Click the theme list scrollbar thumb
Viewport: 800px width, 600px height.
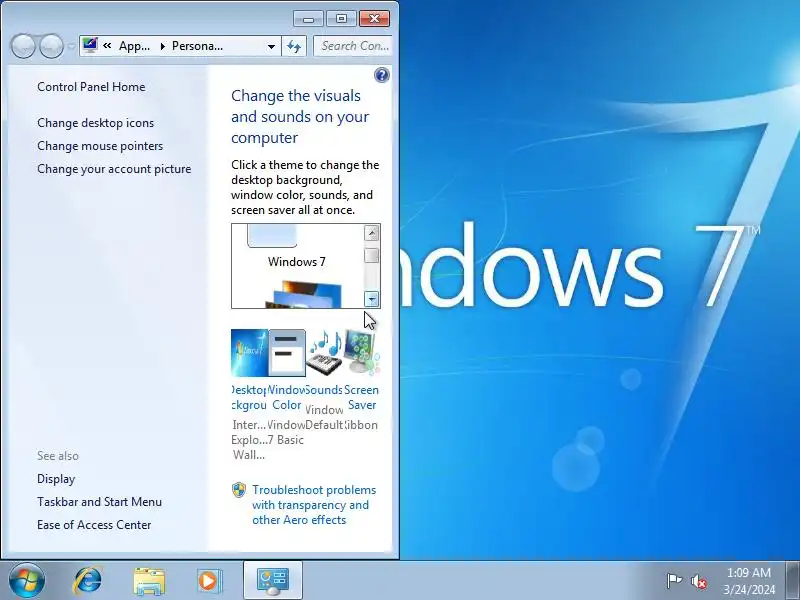point(372,255)
